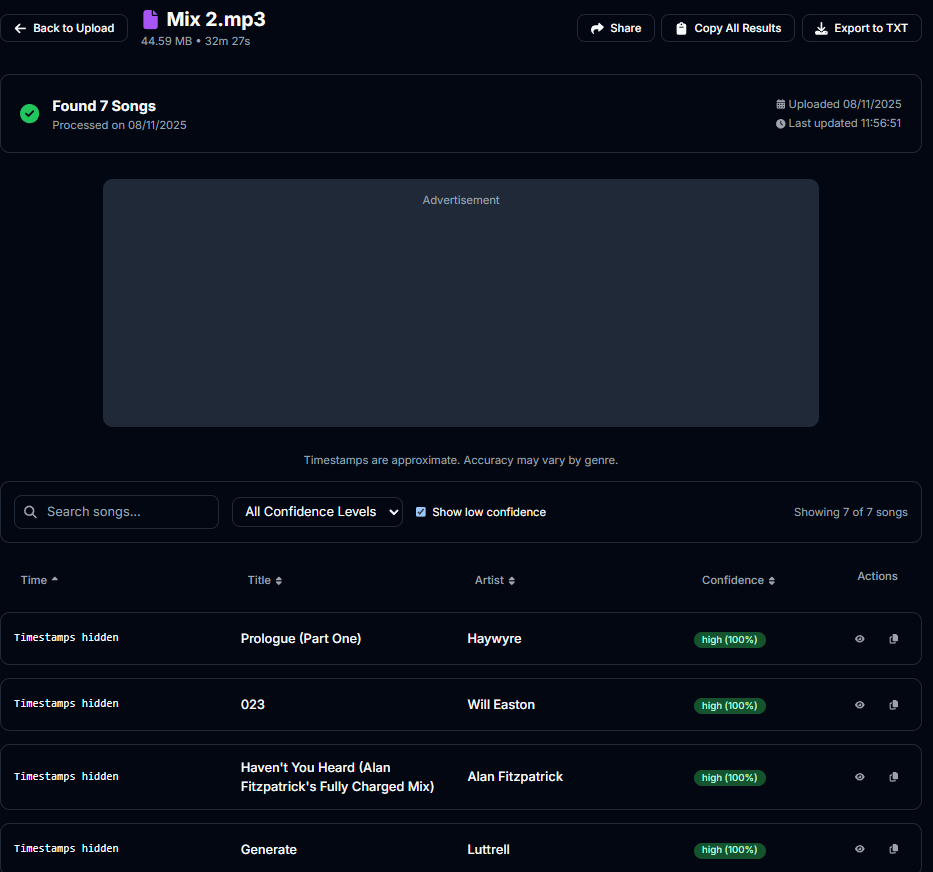Click the uploaded date calendar icon
The image size is (933, 872).
781,104
